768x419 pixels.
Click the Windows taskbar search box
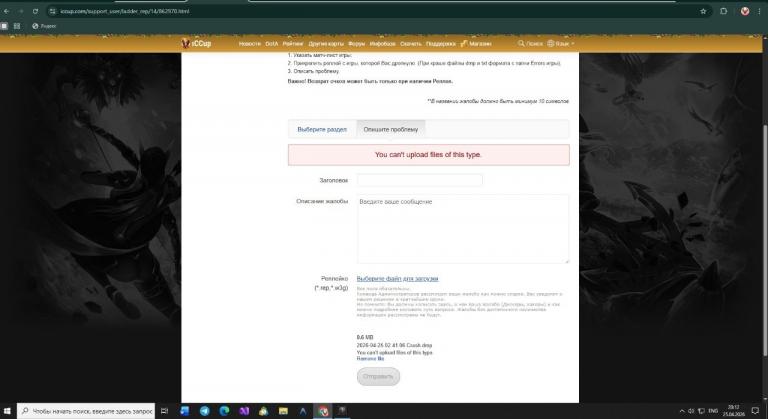pos(86,411)
